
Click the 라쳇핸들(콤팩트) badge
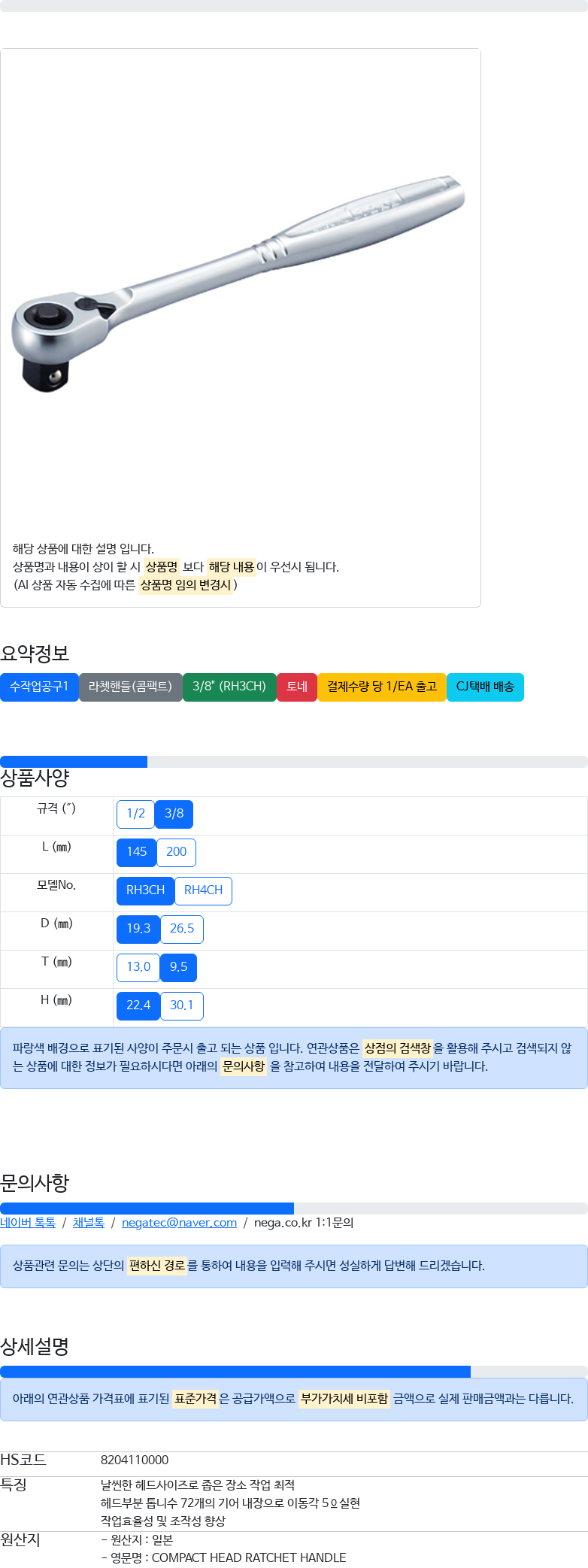131,687
